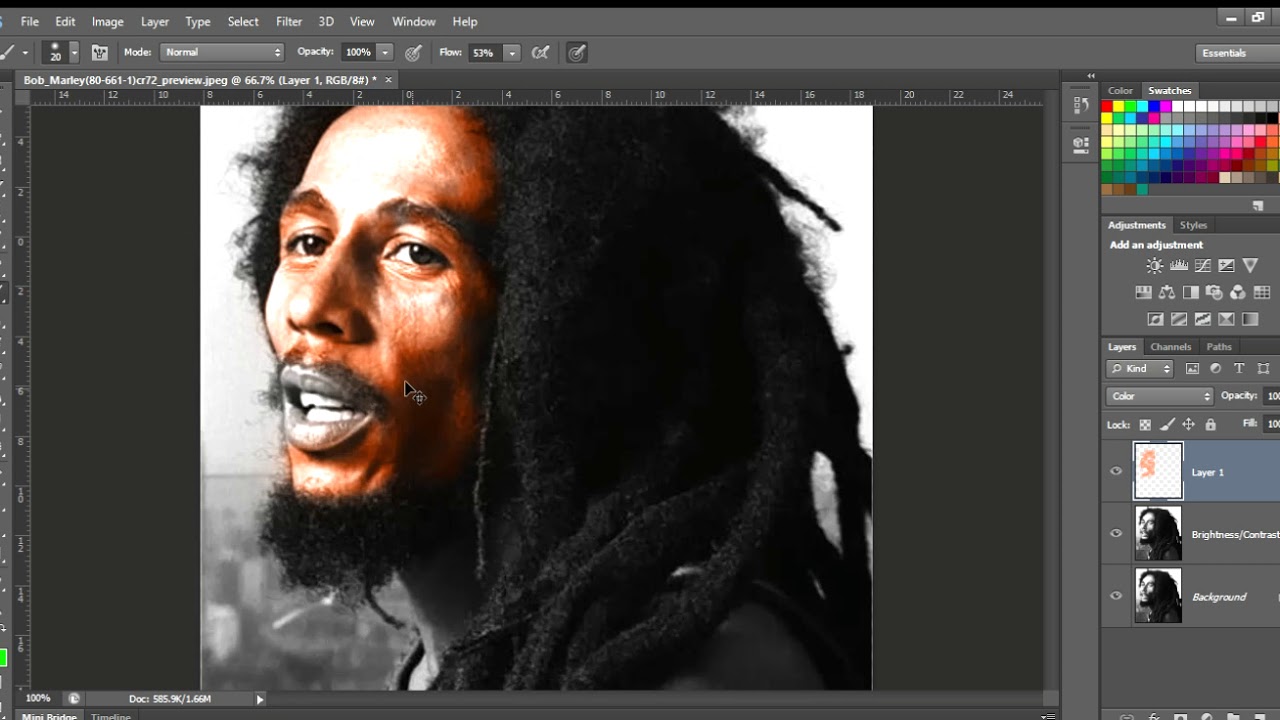Toggle pressure for opacity button
Screen dimensions: 1280x720
tap(414, 52)
